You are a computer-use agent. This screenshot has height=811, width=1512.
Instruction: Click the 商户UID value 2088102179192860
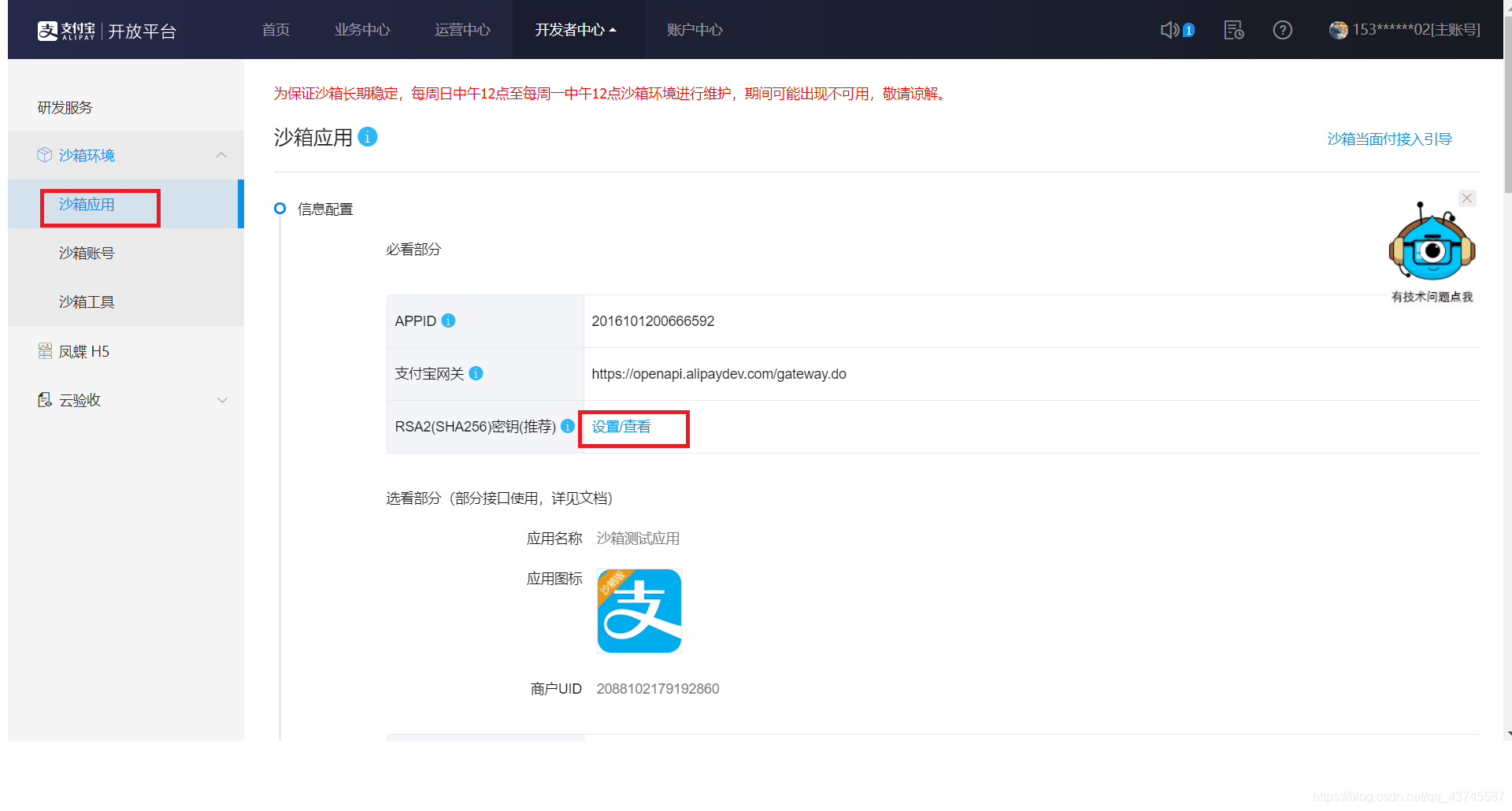[x=658, y=688]
